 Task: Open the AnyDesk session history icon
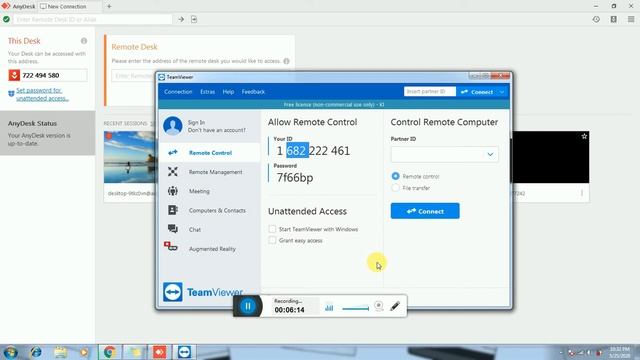596,19
